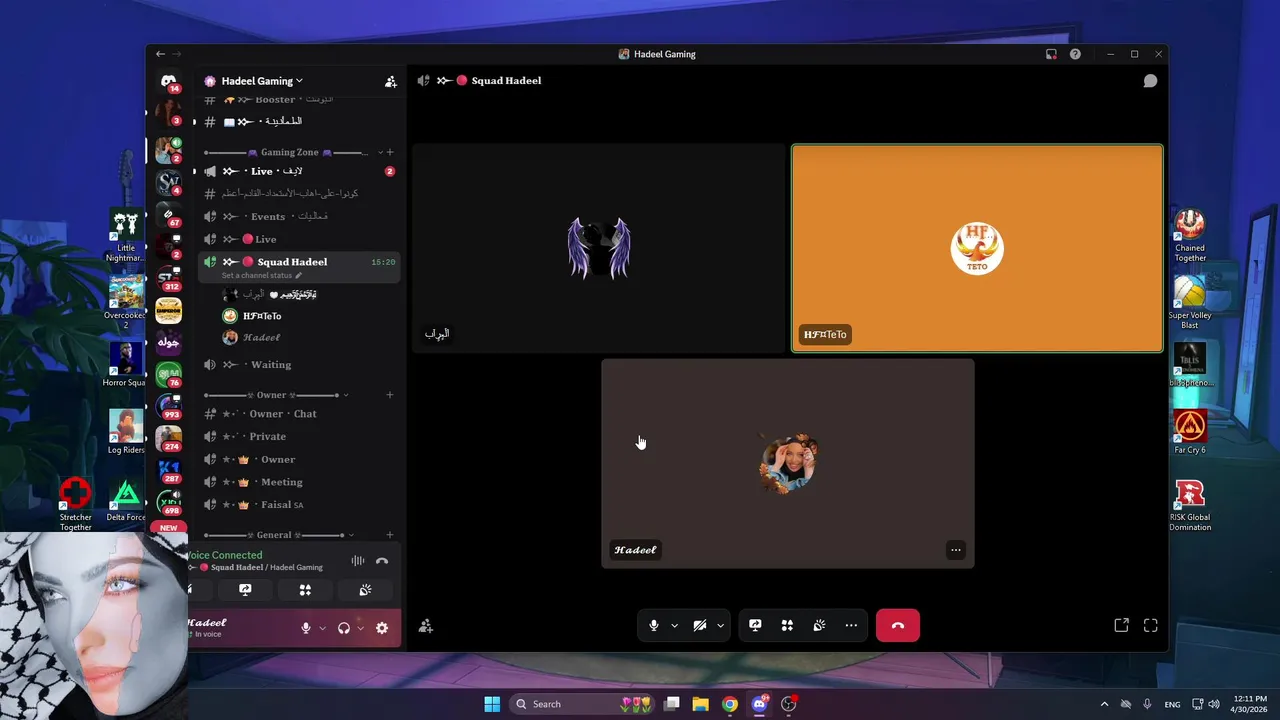Open input device arrow beside the user panel mic
This screenshot has width=1280, height=720.
tap(322, 628)
